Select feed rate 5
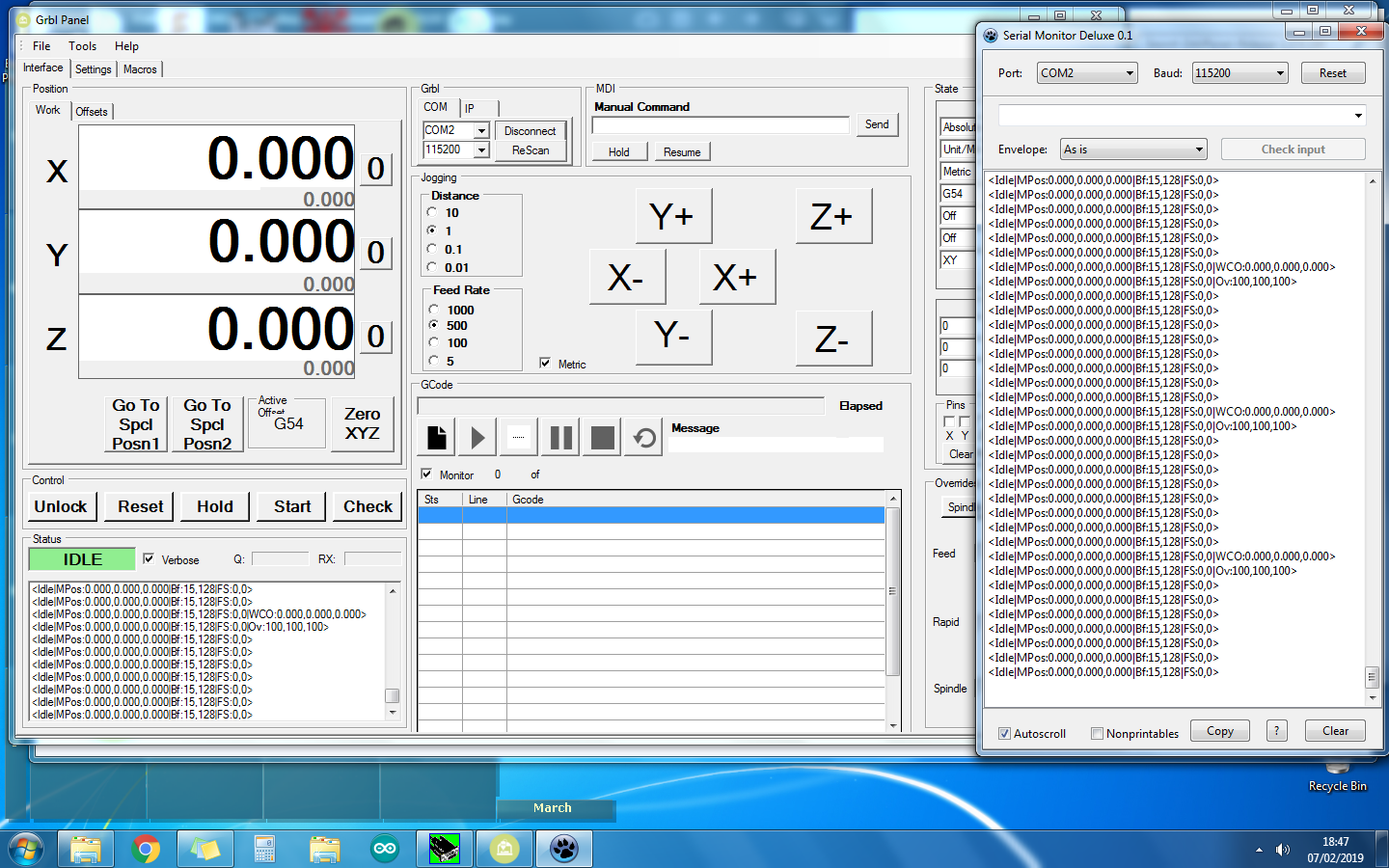This screenshot has height=868, width=1389. tap(434, 361)
